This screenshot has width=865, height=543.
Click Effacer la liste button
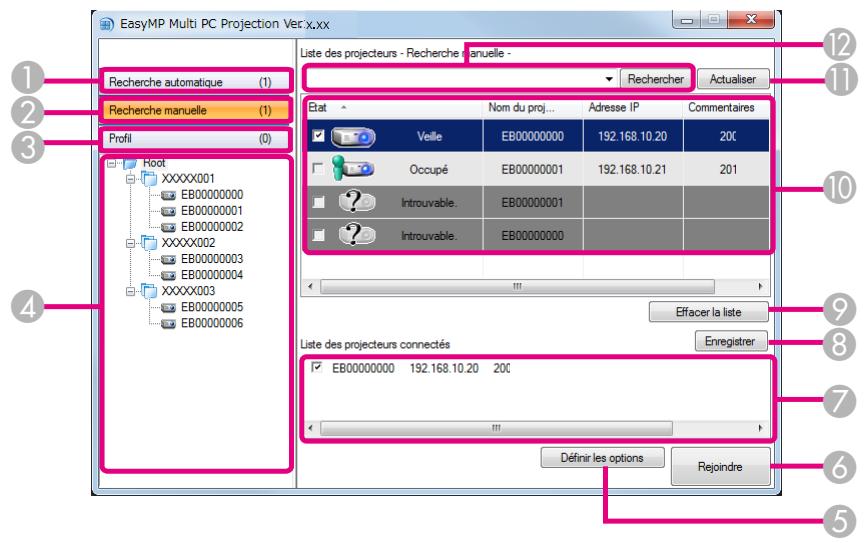point(708,312)
